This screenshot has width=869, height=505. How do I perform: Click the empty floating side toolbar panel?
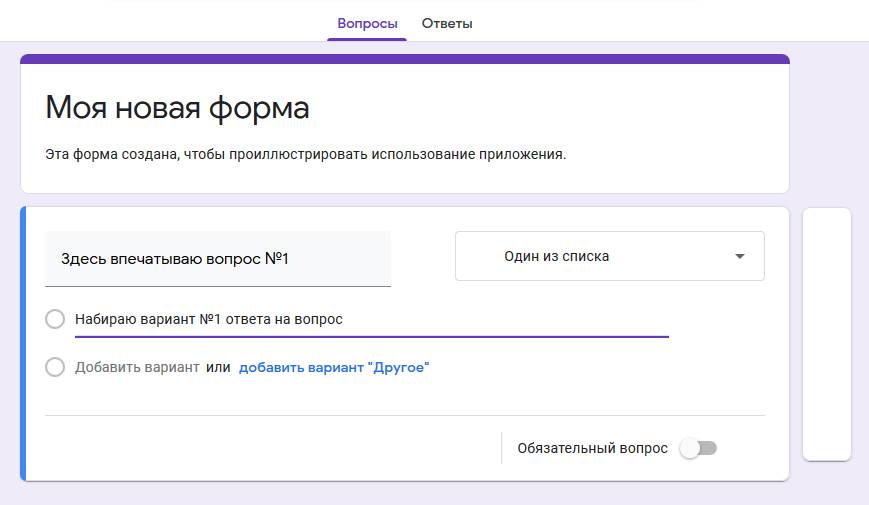click(827, 333)
